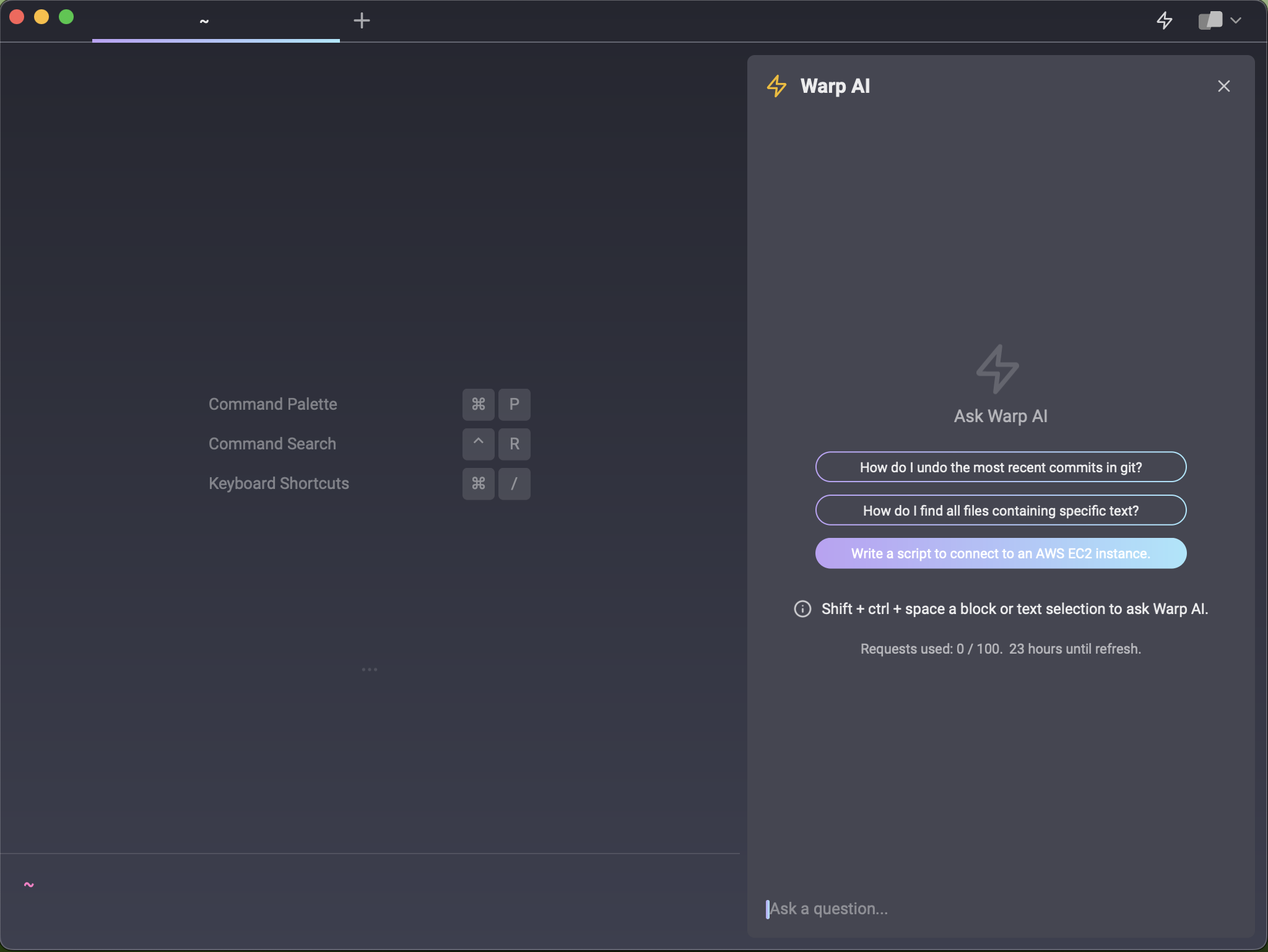
Task: Click the three-dot indicator in the terminal area
Action: (370, 669)
